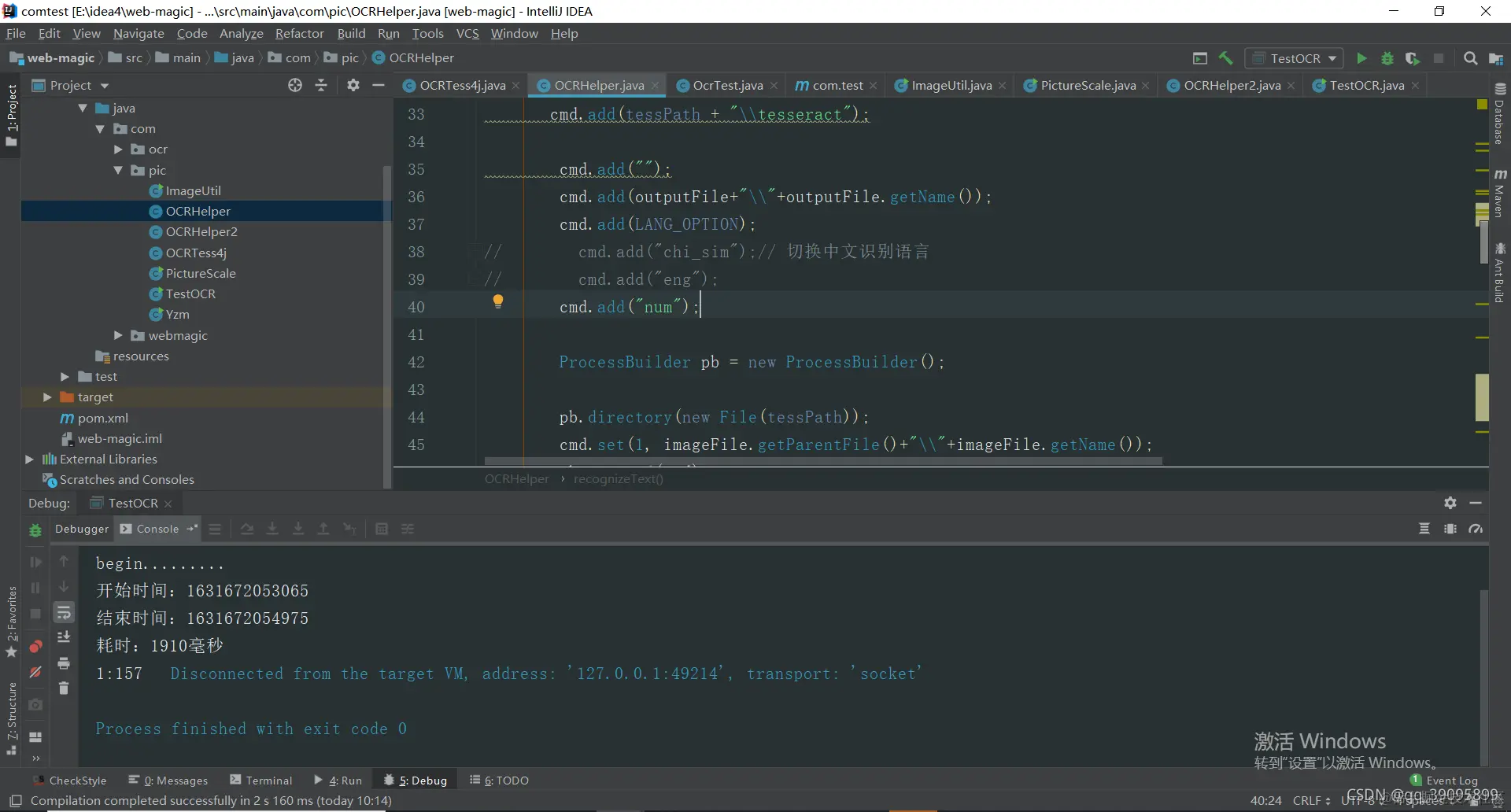Image resolution: width=1511 pixels, height=812 pixels.
Task: Click the Scroll to End console icon
Action: (x=64, y=637)
